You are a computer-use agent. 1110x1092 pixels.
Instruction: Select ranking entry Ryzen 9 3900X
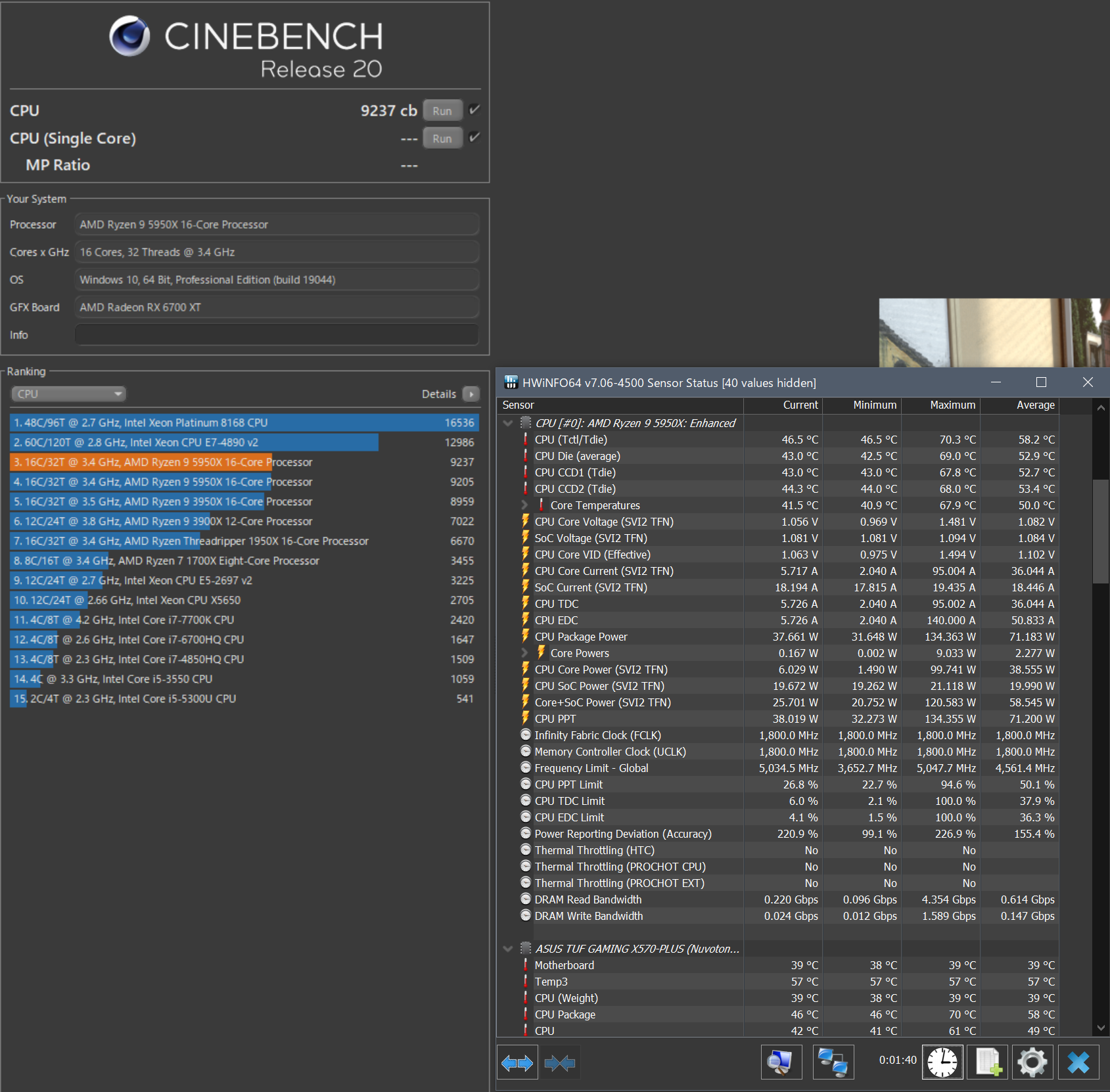click(x=244, y=521)
